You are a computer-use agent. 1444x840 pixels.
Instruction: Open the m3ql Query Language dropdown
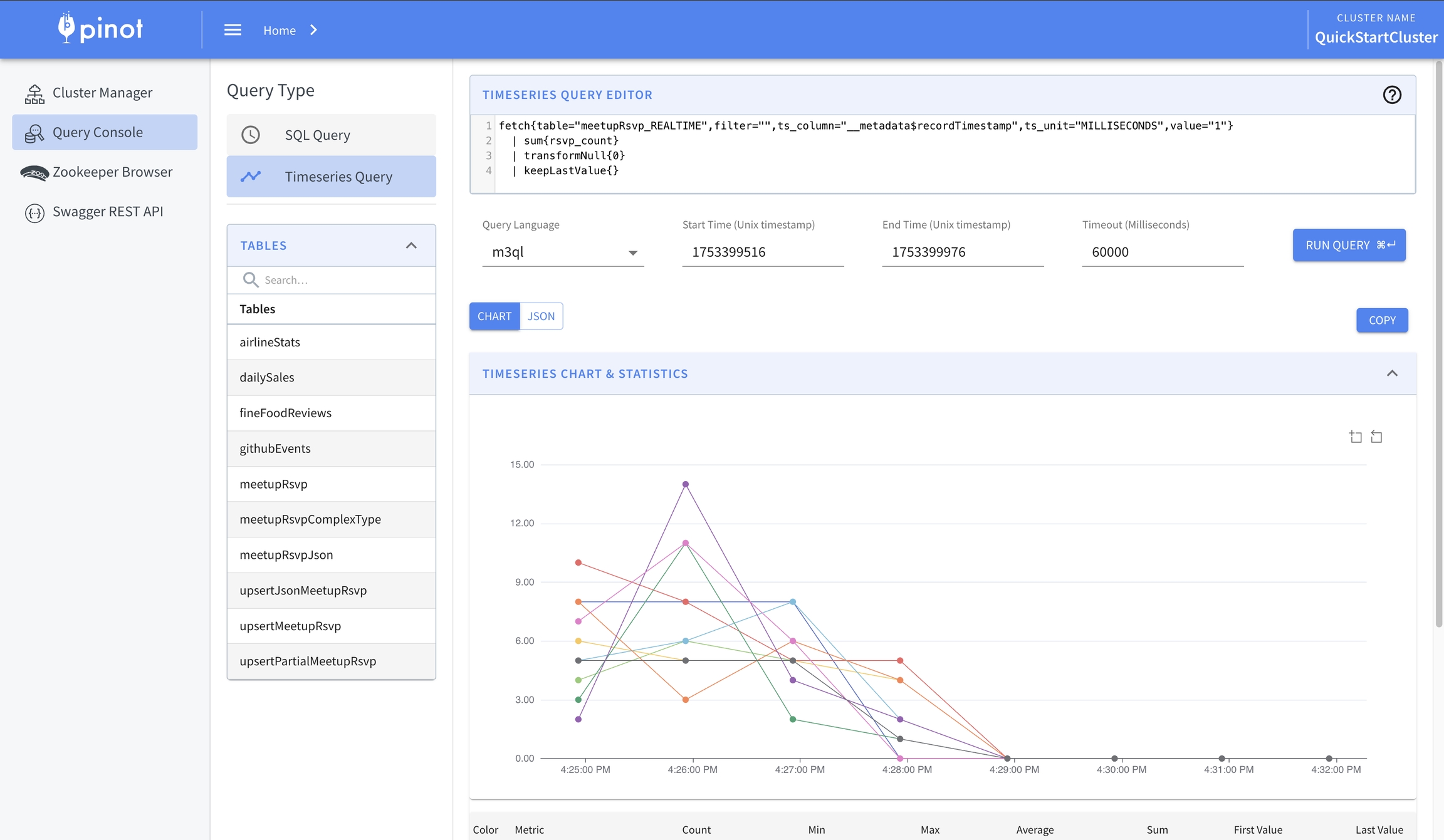coord(563,252)
